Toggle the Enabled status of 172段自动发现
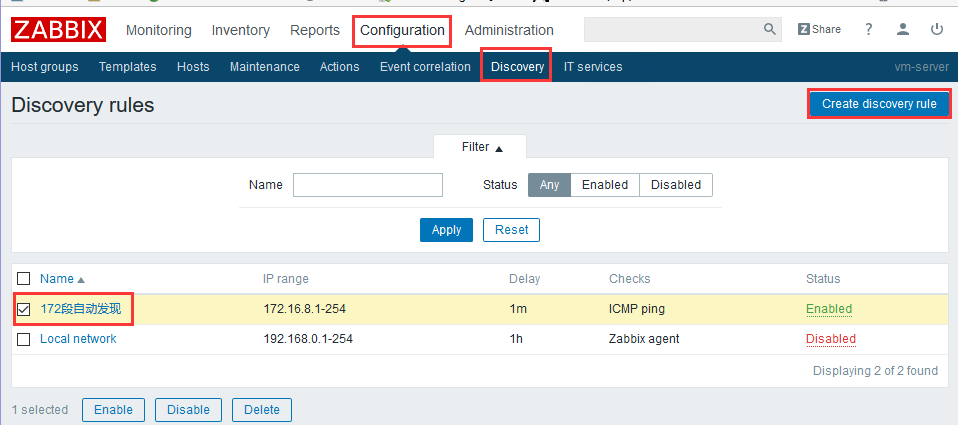958x425 pixels. click(x=829, y=309)
